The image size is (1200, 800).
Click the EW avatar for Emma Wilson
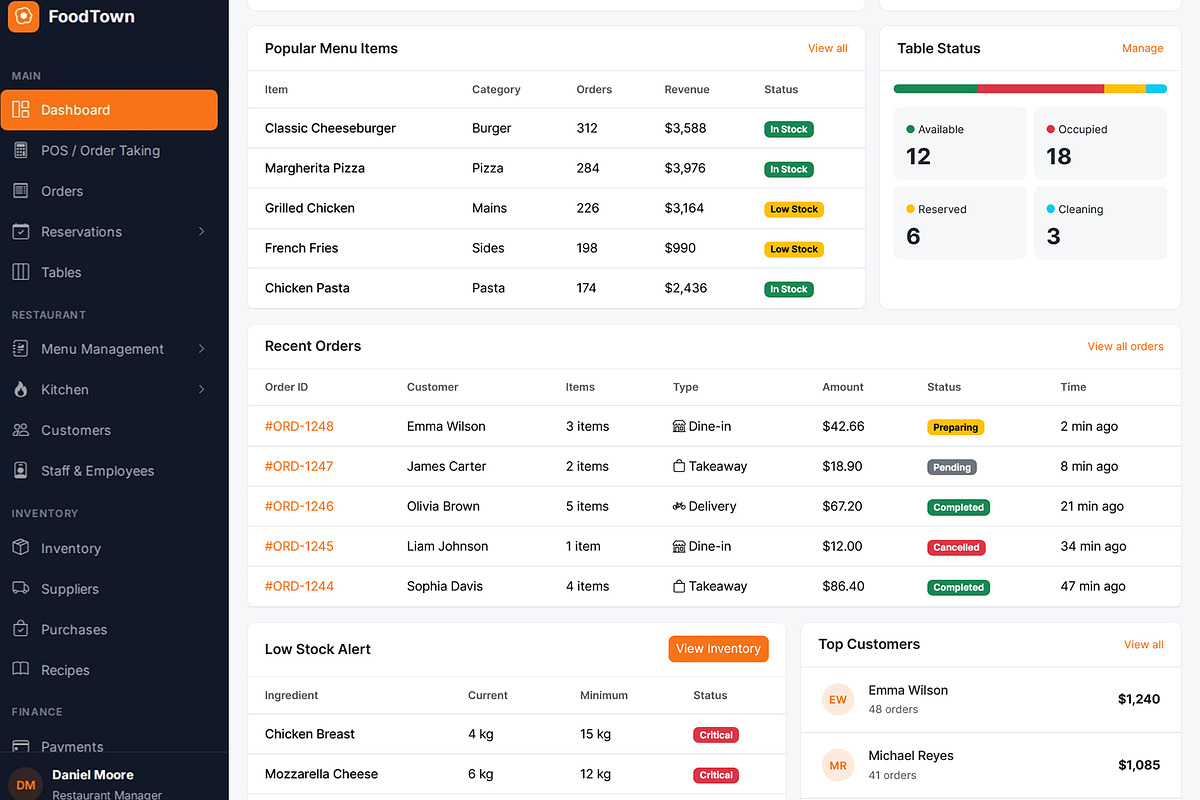point(838,699)
